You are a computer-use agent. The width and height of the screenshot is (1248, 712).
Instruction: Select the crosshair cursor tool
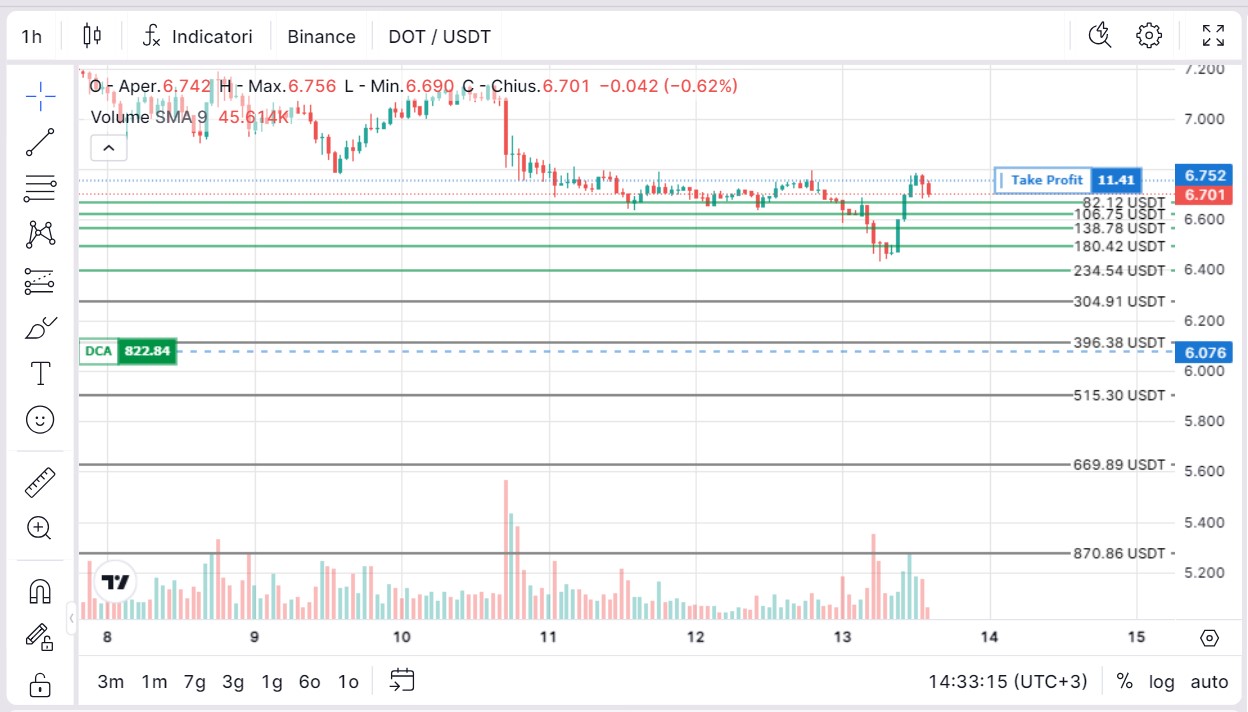[40, 96]
